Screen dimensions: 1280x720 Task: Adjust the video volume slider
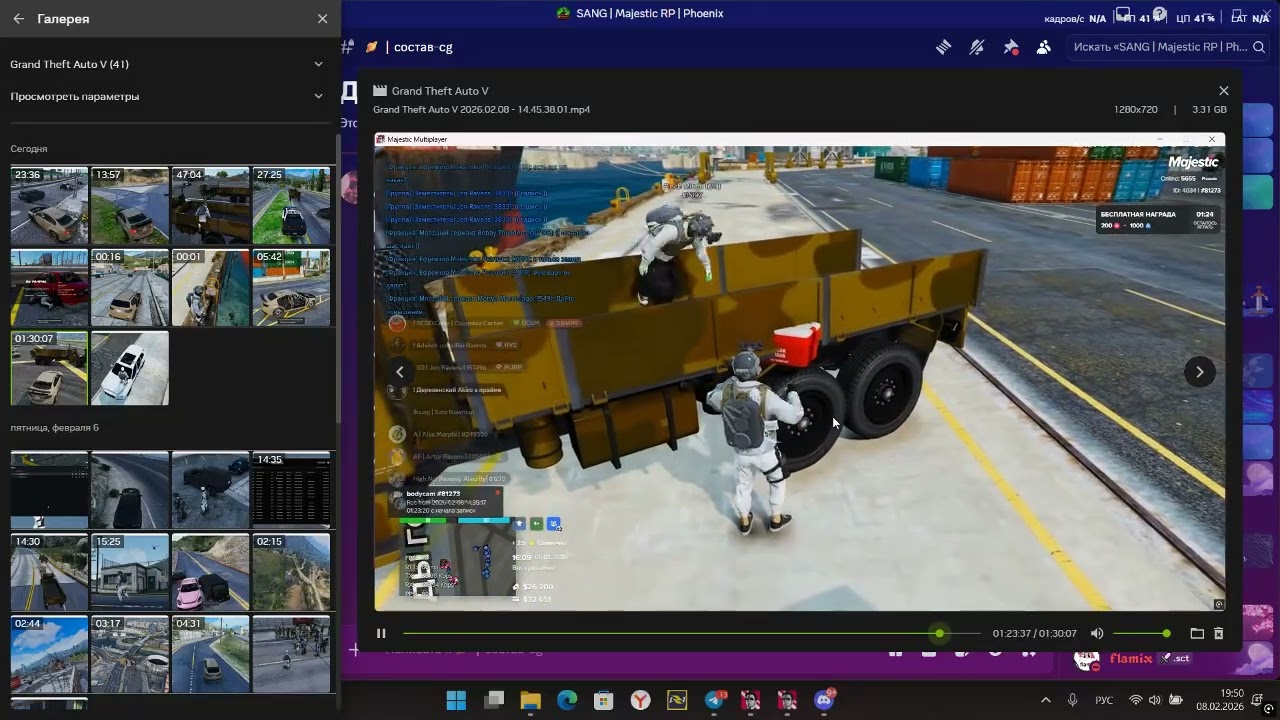coord(1141,633)
